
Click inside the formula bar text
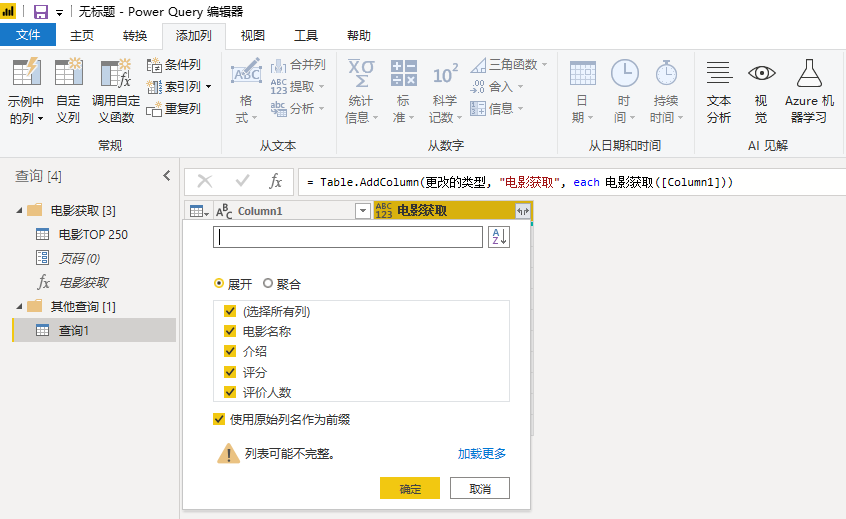[x=572, y=182]
